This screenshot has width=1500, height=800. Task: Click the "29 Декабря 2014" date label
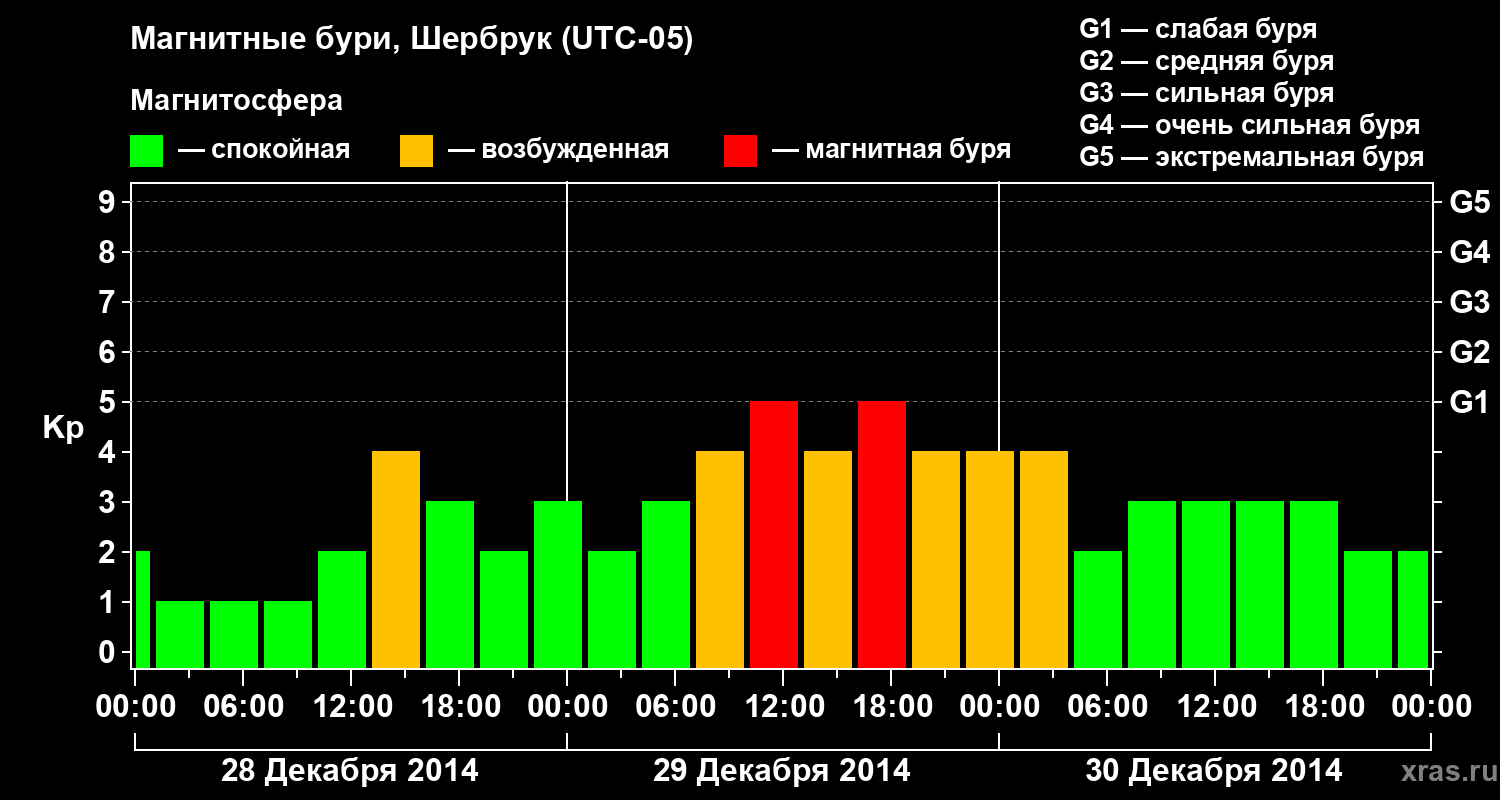click(782, 771)
